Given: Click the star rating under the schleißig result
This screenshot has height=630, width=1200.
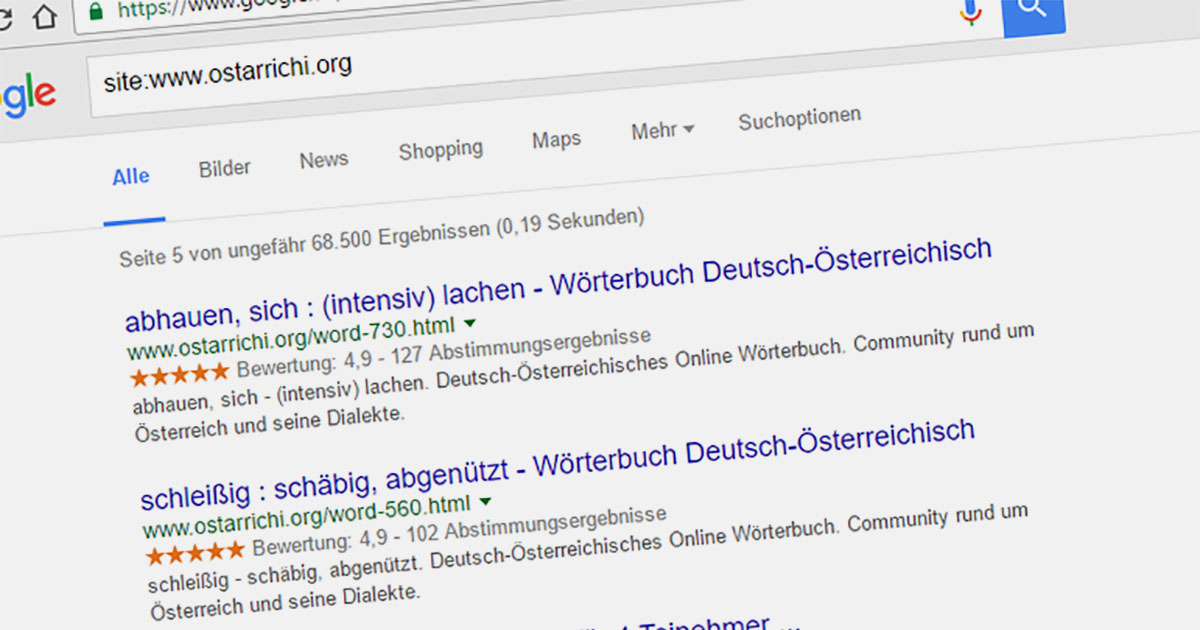Looking at the screenshot, I should point(194,551).
